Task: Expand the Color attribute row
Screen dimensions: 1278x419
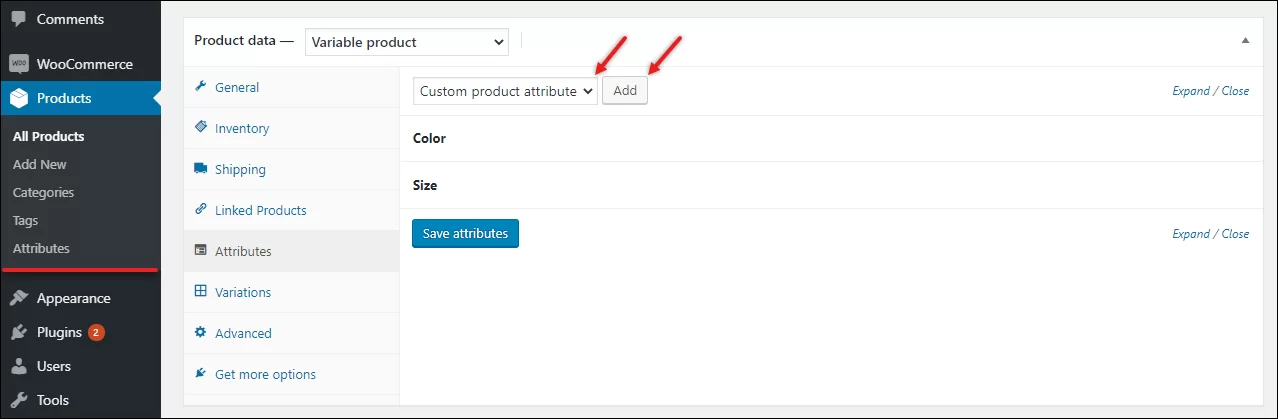Action: pyautogui.click(x=430, y=138)
